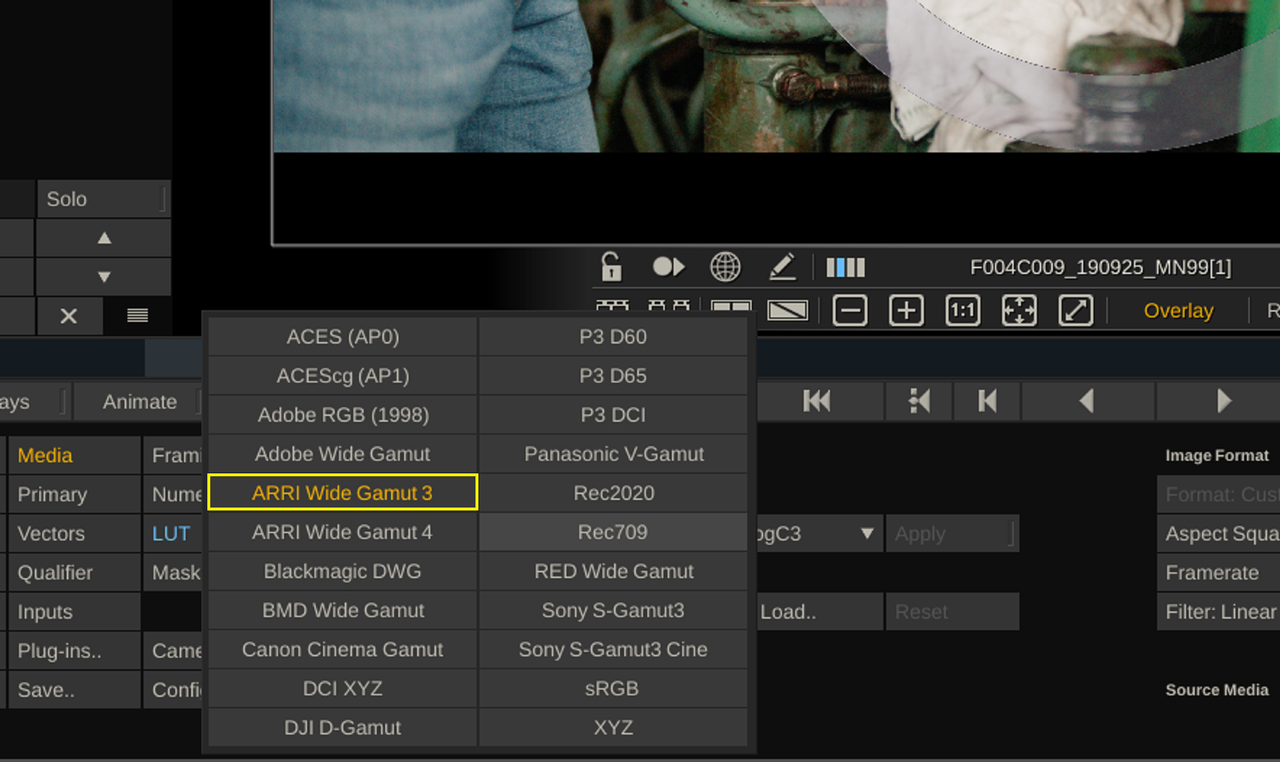Open the LogC3 dropdown arrow
This screenshot has height=762, width=1280.
[x=867, y=533]
